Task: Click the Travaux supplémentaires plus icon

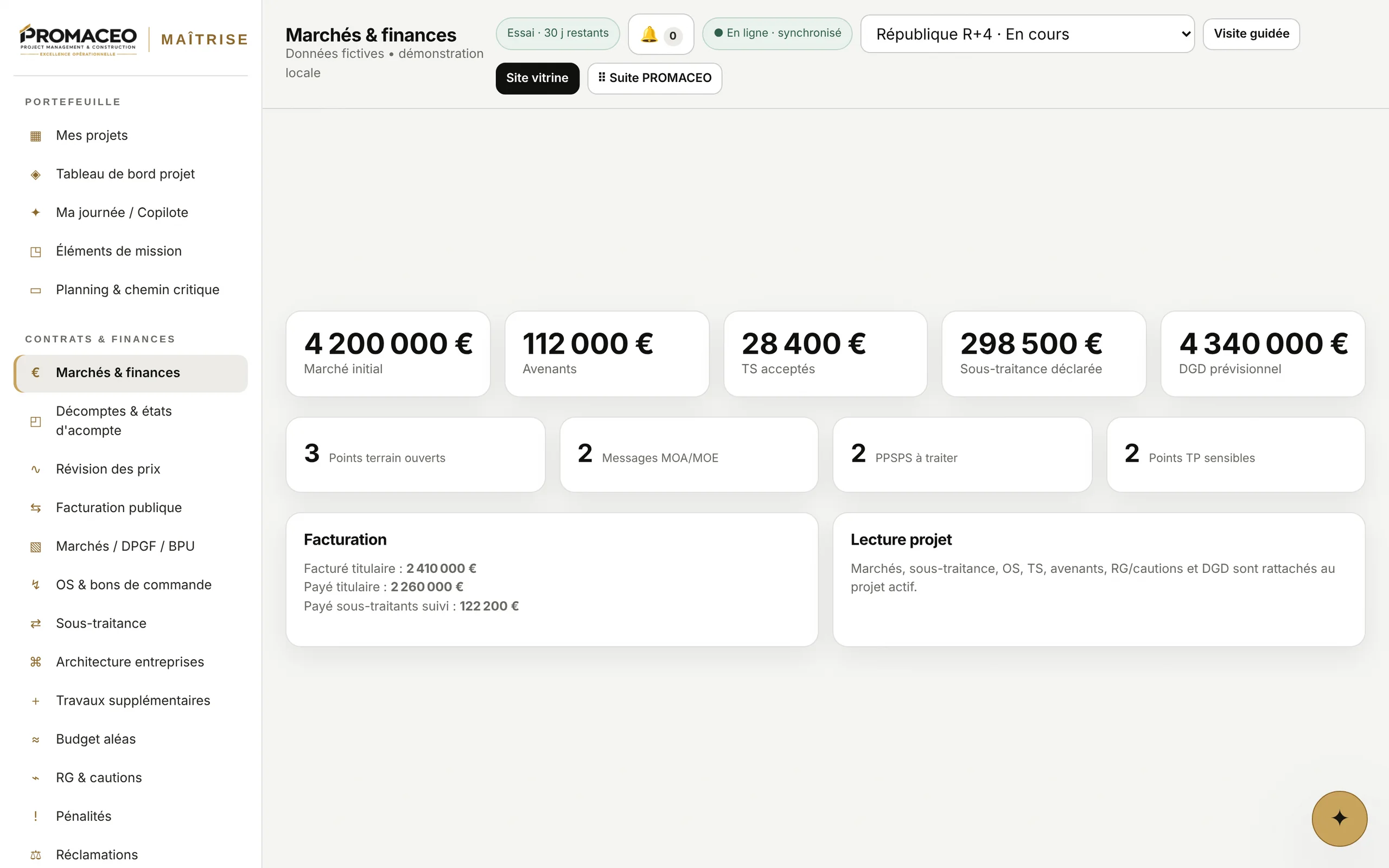Action: [x=36, y=701]
